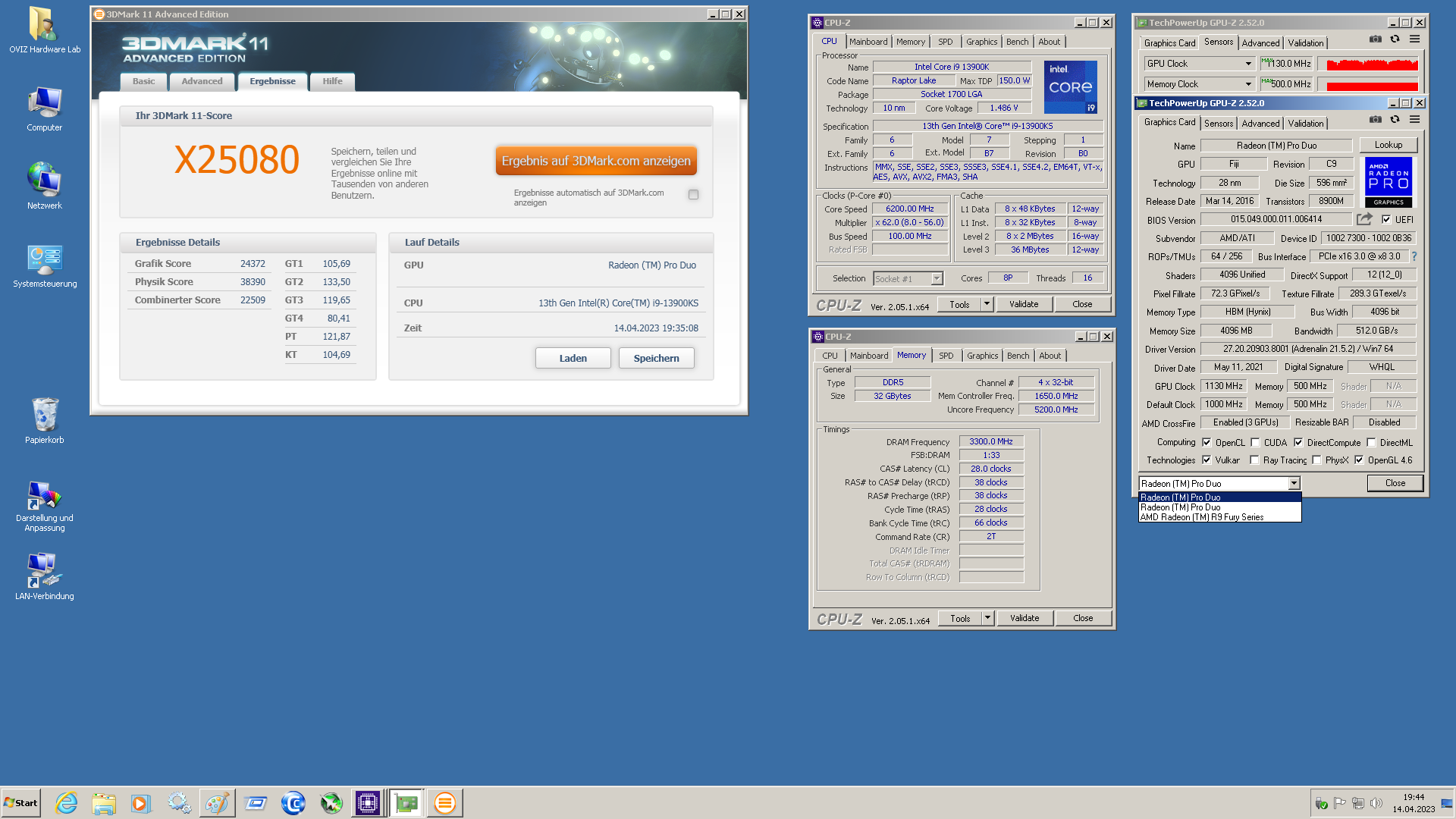
Task: Open Darstellung und Anpassung shortcut
Action: pos(44,507)
